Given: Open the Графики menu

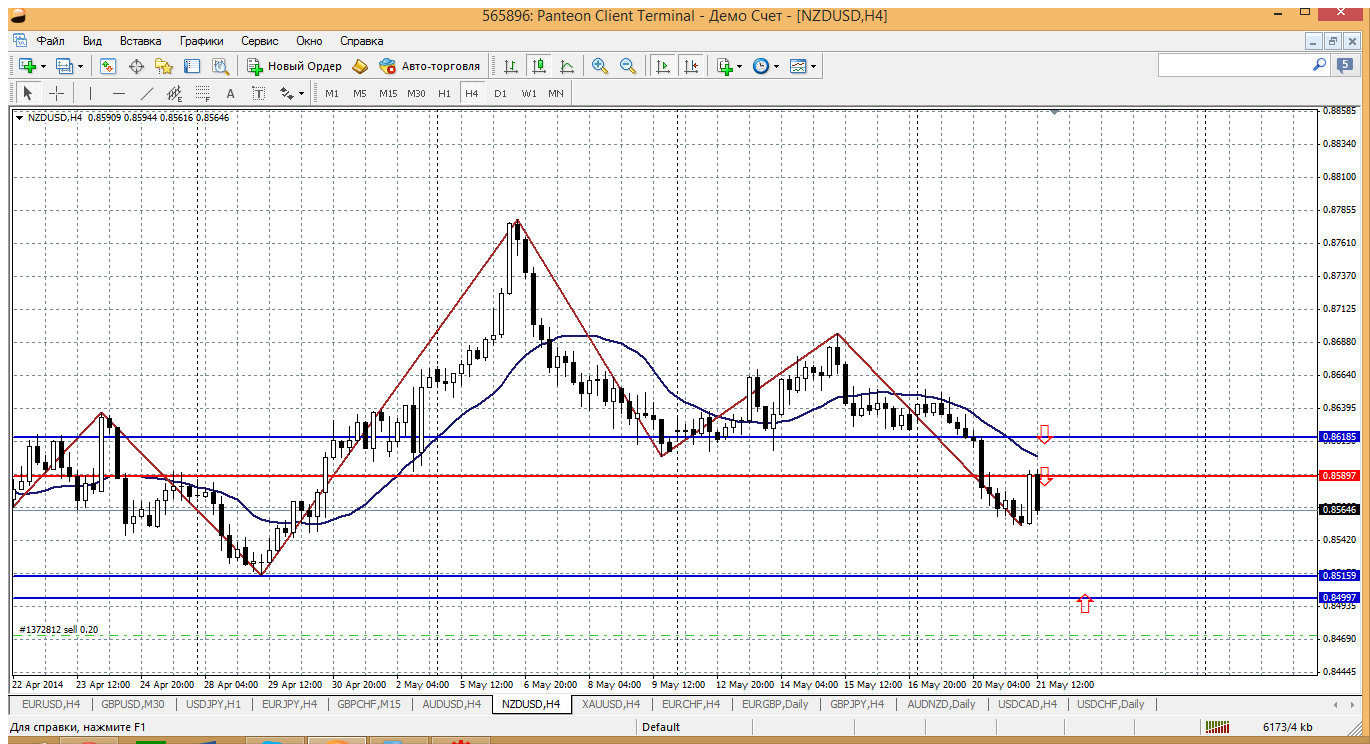Looking at the screenshot, I should pos(201,41).
